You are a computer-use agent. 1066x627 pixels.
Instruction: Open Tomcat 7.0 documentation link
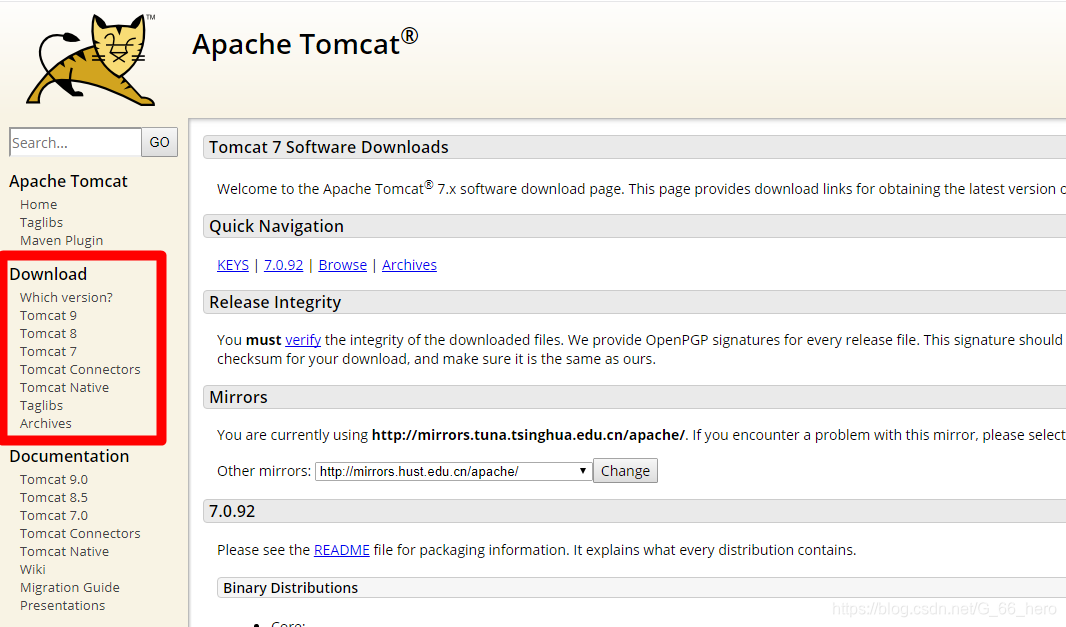[54, 515]
